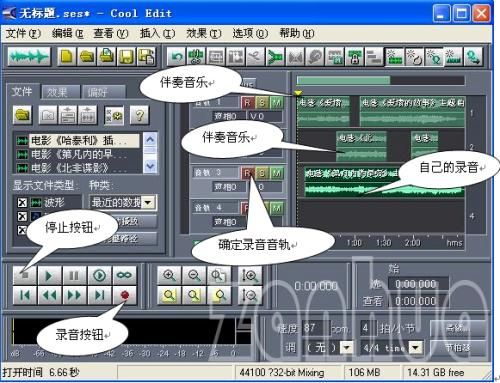
Task: Mute track 3 with its M button
Action: click(276, 173)
